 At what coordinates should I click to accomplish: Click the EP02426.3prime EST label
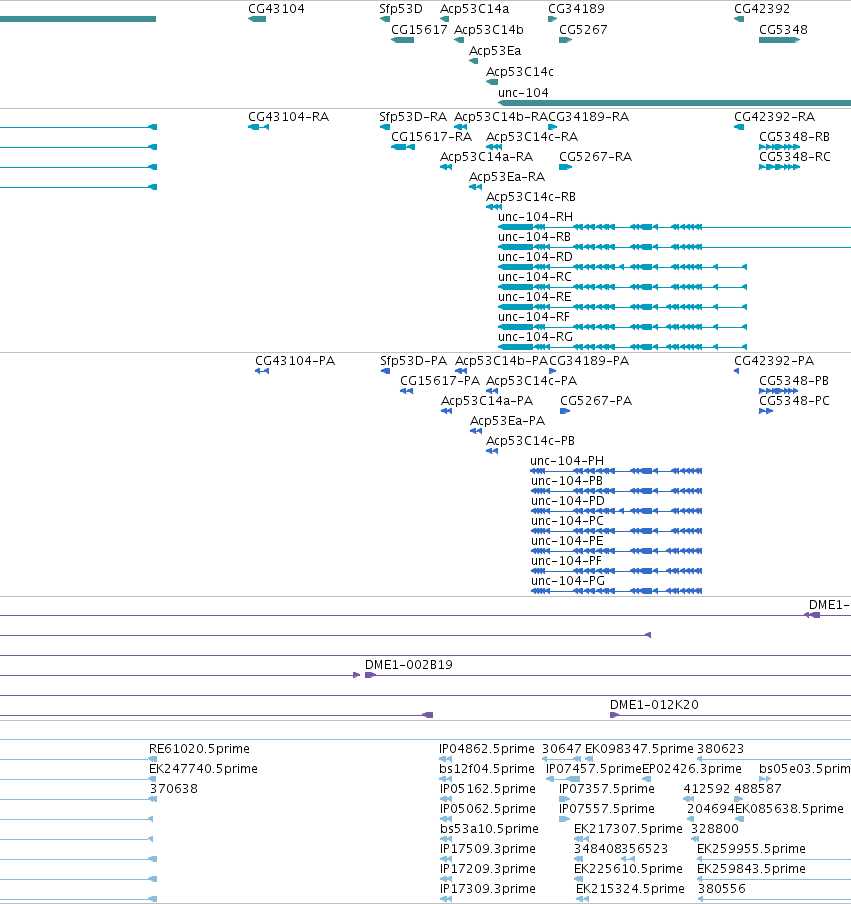(692, 769)
